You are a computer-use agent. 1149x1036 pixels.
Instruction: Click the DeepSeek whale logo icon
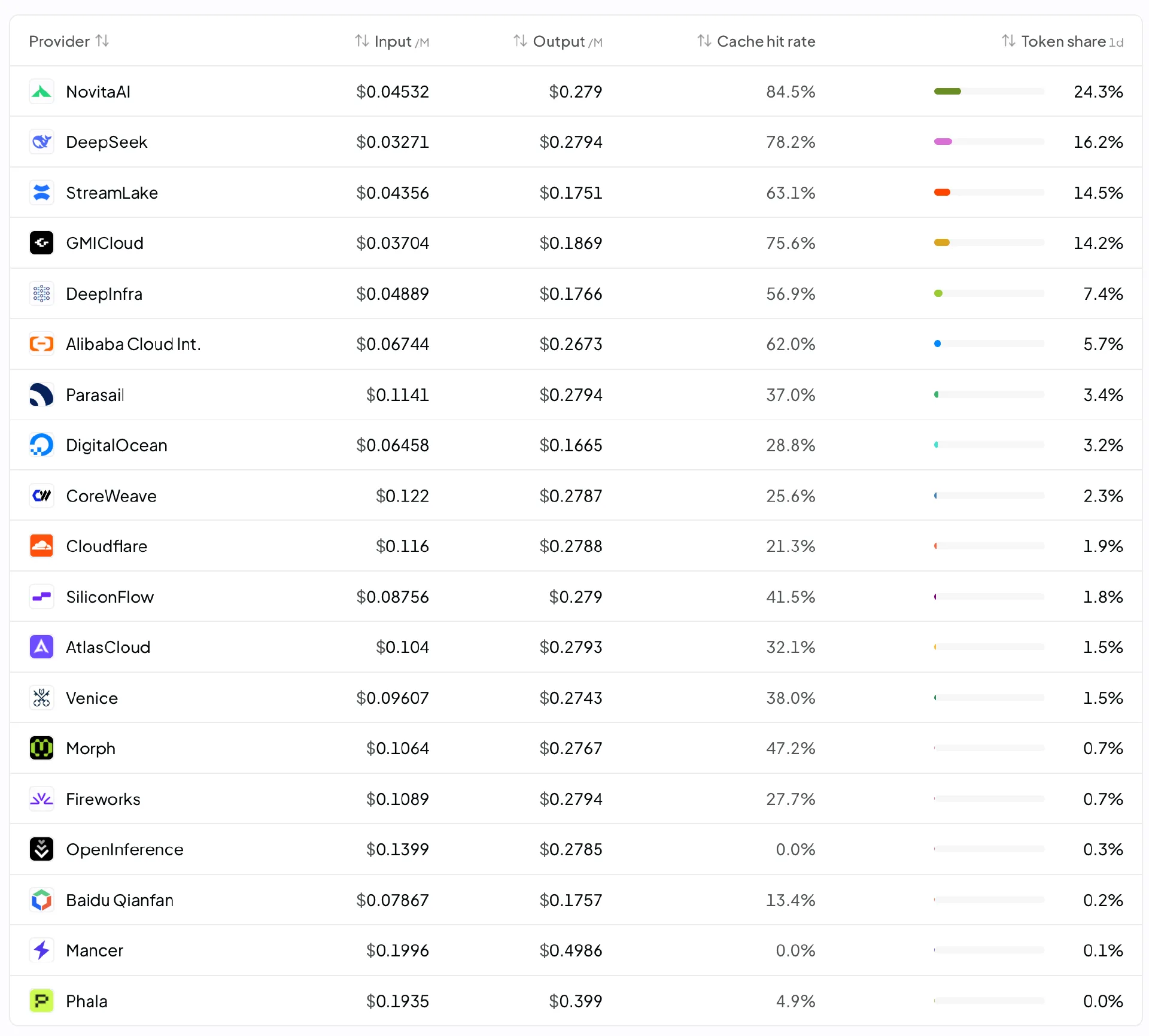[41, 142]
